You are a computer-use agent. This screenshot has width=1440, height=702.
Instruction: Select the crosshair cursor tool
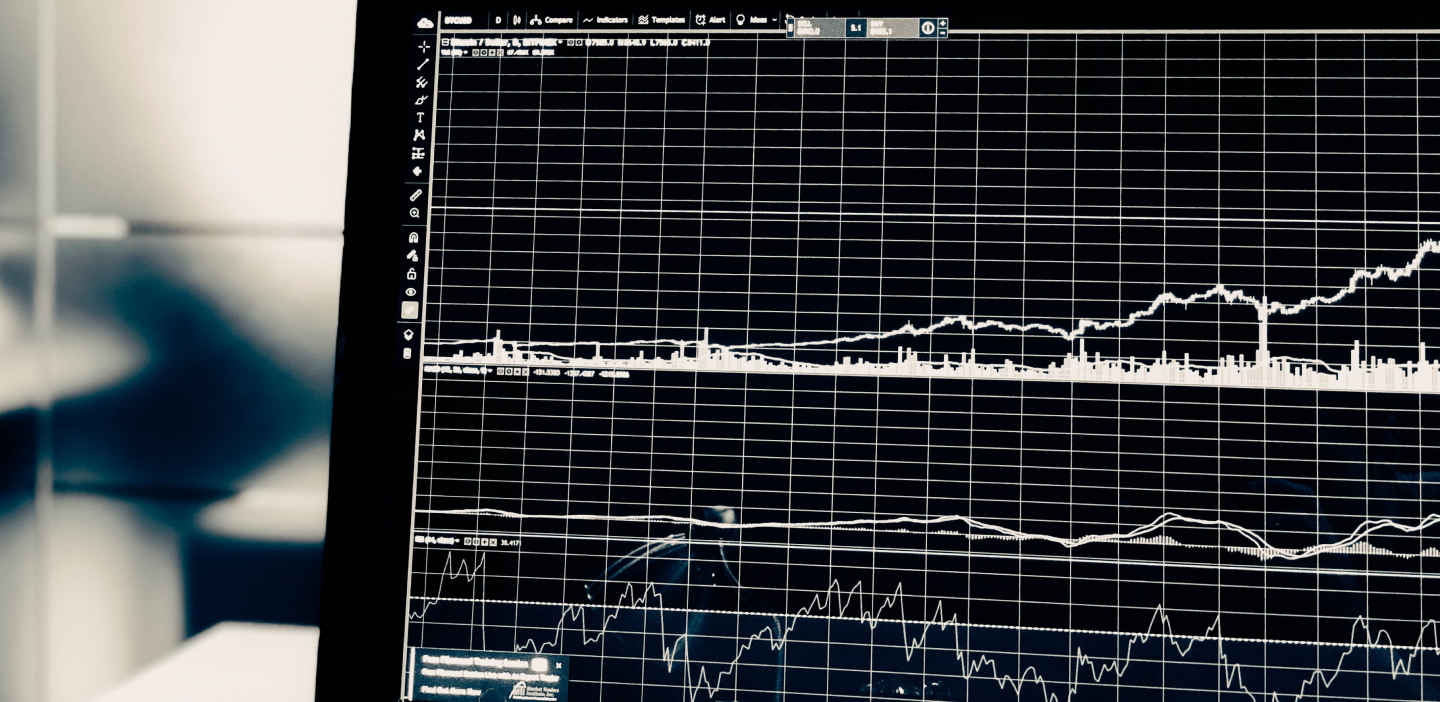(424, 46)
